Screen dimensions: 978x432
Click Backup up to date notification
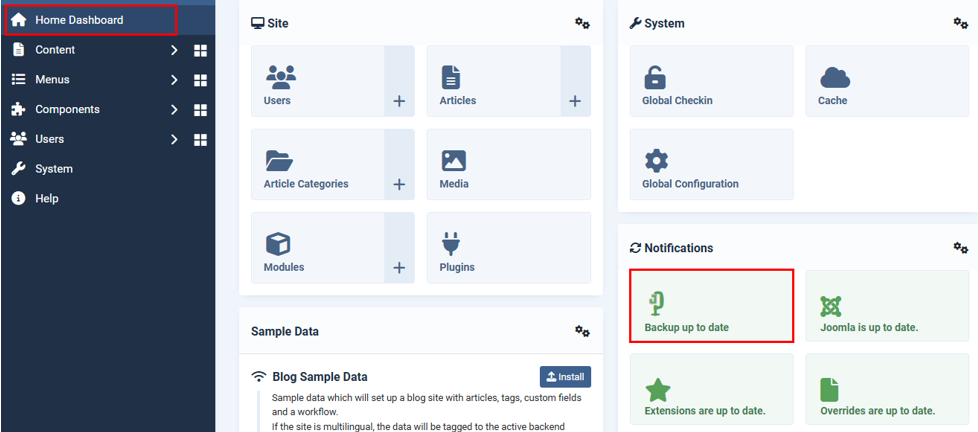click(712, 305)
